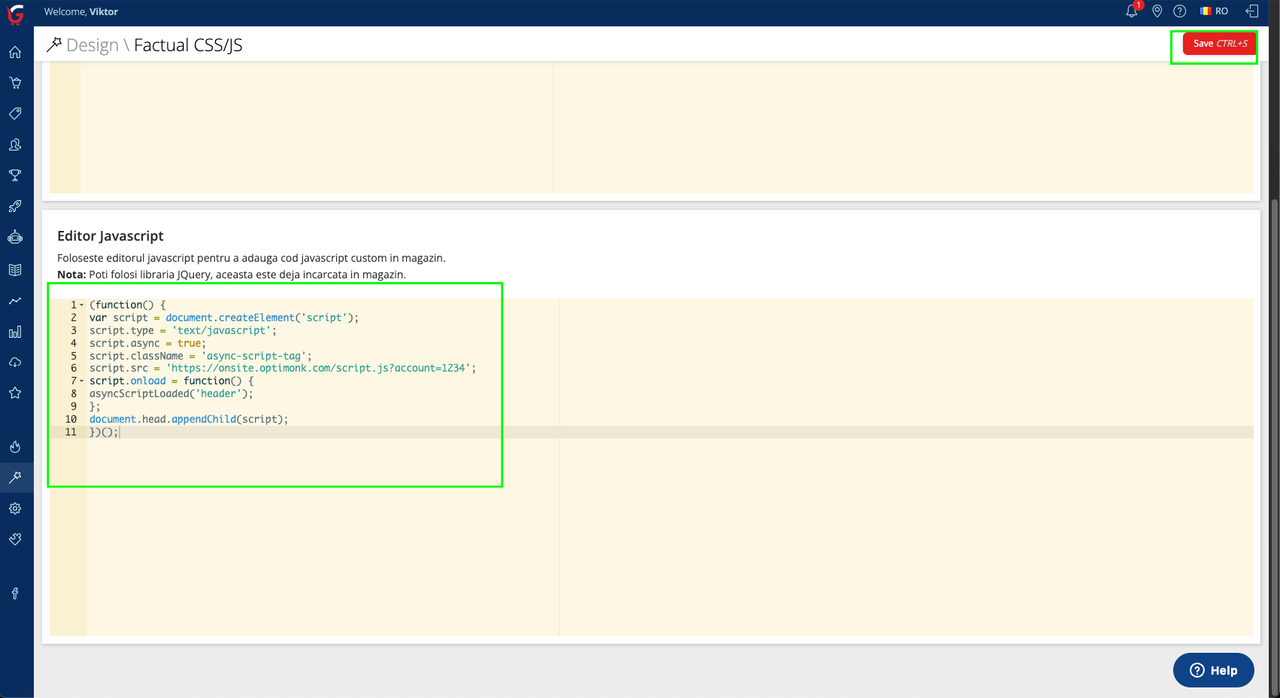1280x698 pixels.
Task: Open help question mark in header
Action: (x=1180, y=12)
